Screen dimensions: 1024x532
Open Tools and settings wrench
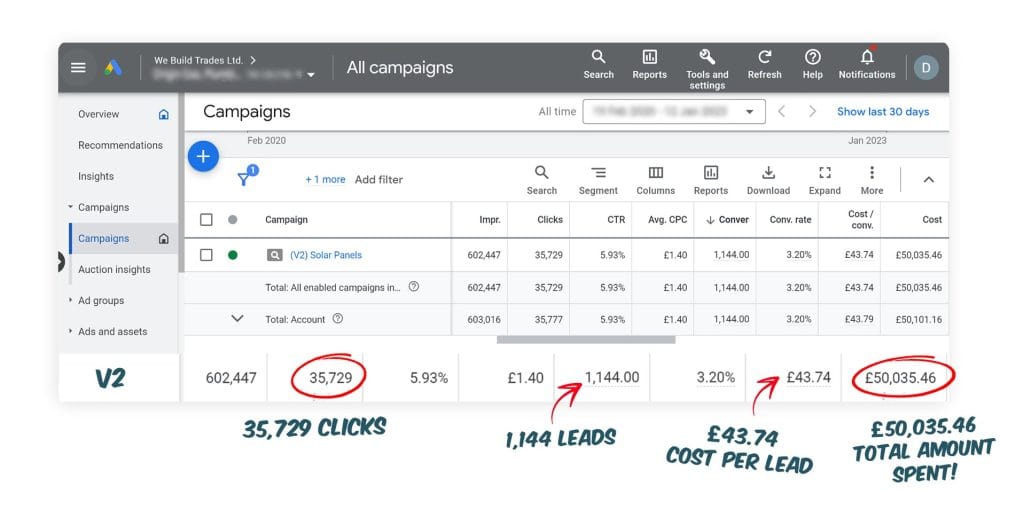[x=707, y=58]
